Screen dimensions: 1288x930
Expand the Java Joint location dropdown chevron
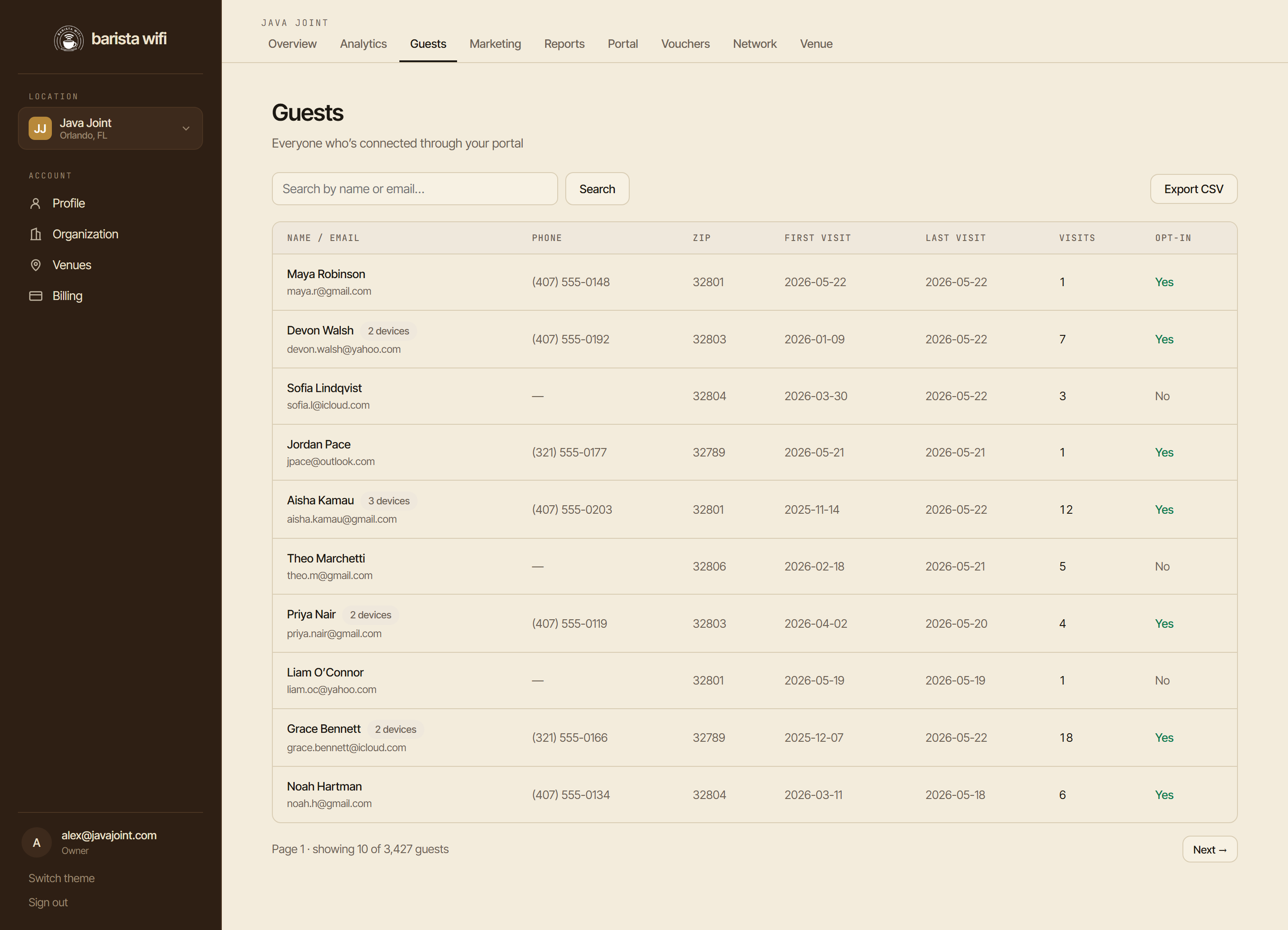186,128
